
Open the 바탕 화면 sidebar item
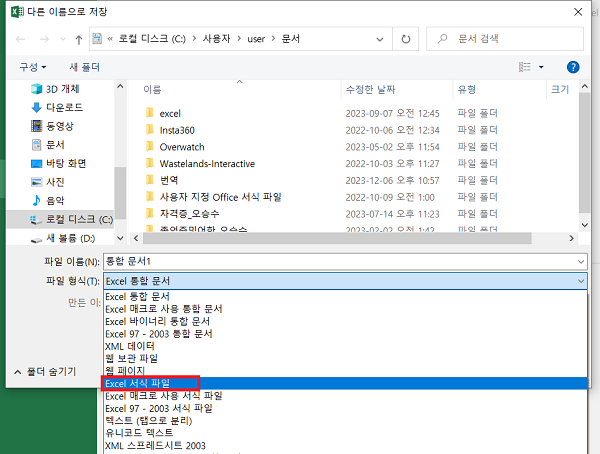(65, 163)
